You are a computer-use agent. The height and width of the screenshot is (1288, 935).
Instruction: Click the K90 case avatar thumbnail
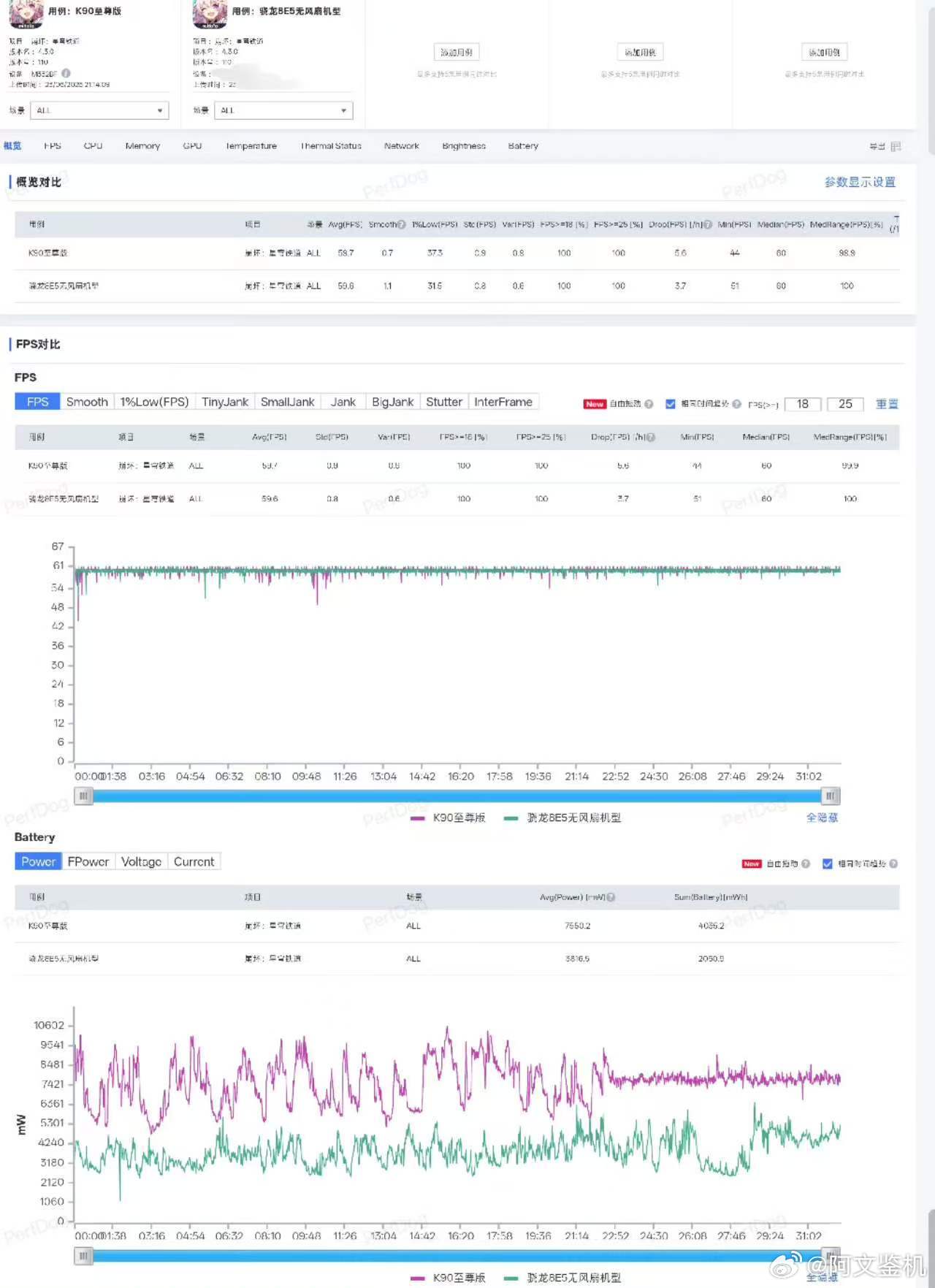point(26,13)
